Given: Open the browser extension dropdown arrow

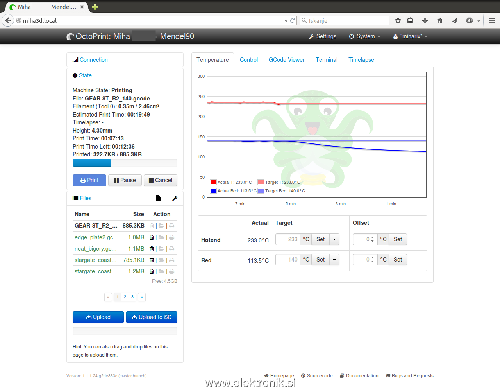Looking at the screenshot, I should point(479,21).
